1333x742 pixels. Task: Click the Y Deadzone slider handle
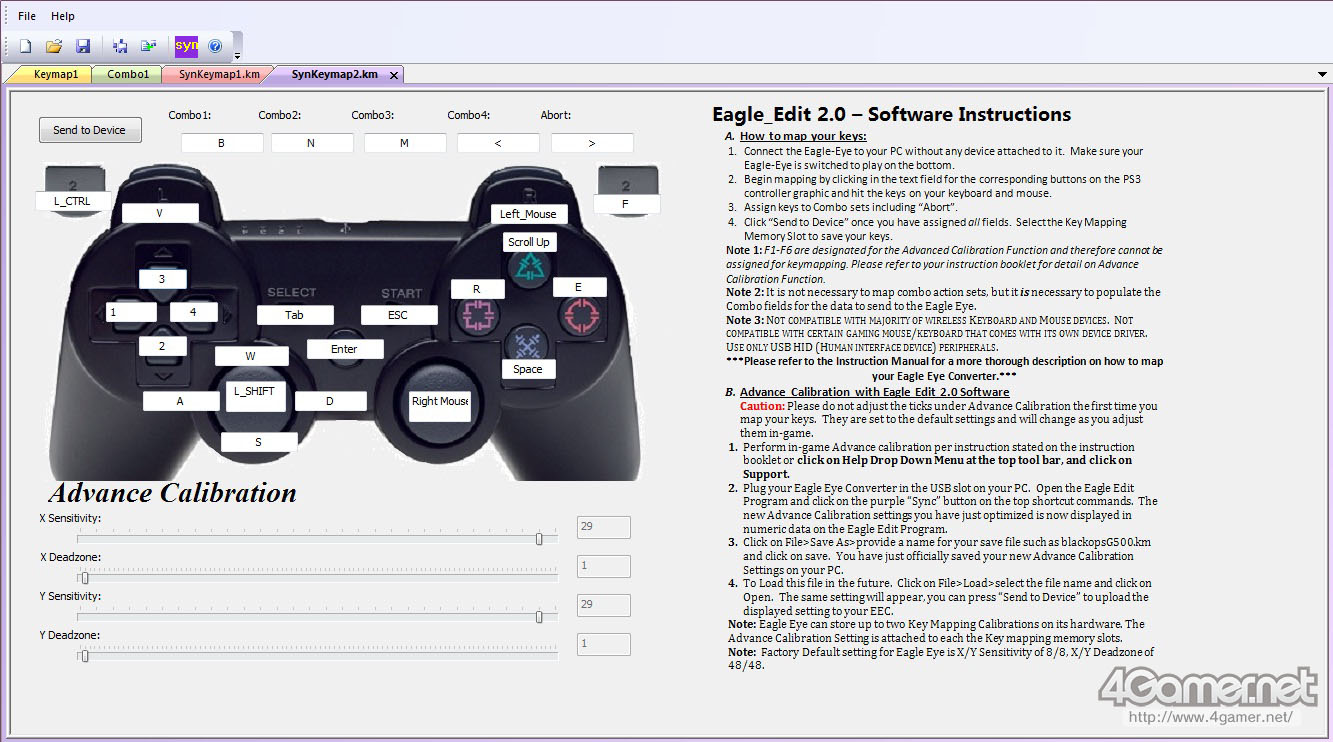pyautogui.click(x=85, y=655)
